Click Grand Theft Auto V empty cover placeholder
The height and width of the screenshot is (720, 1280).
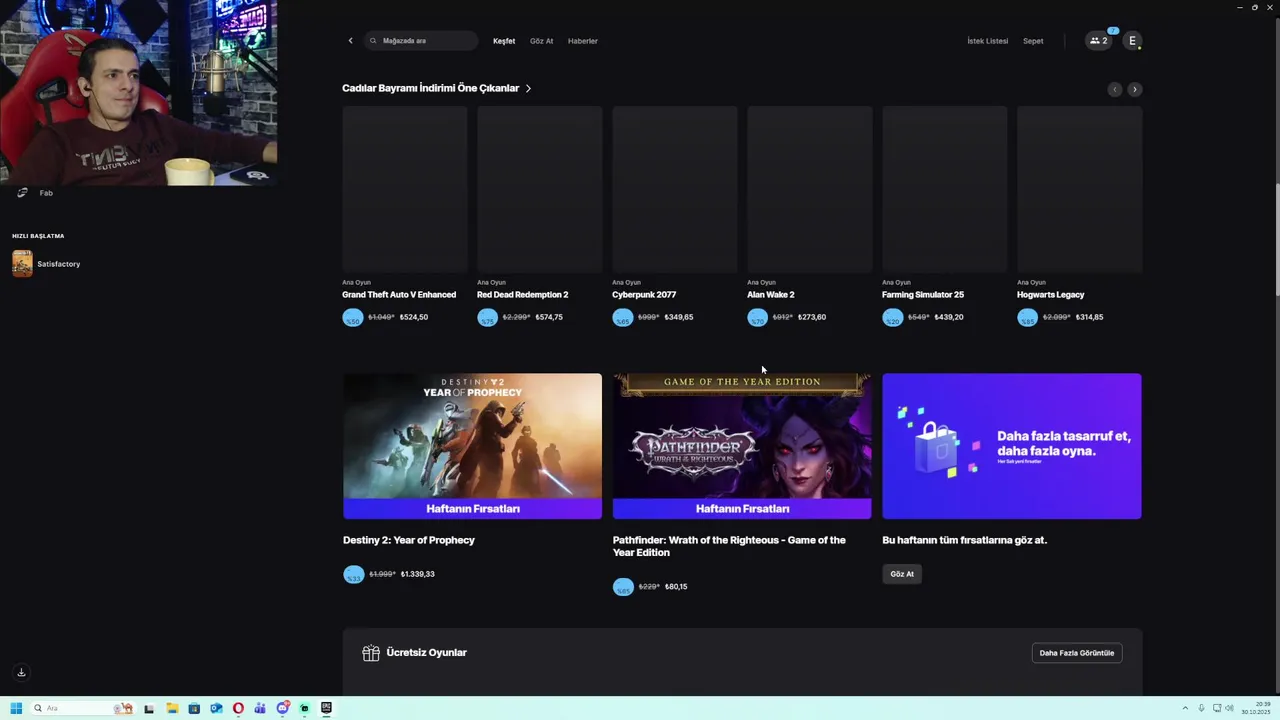pos(405,189)
